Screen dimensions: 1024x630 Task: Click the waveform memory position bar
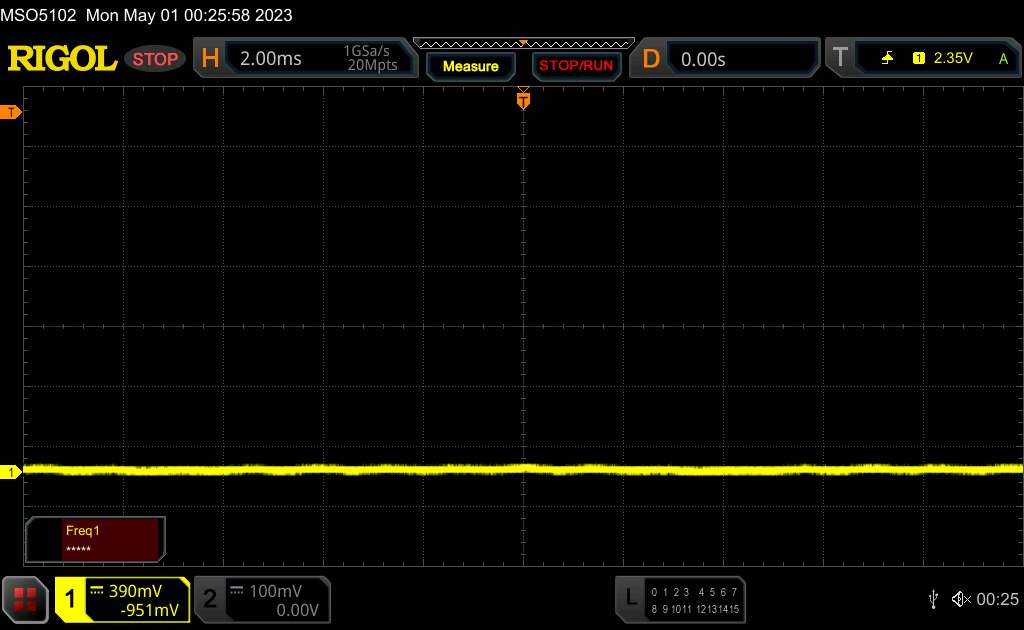[x=524, y=44]
